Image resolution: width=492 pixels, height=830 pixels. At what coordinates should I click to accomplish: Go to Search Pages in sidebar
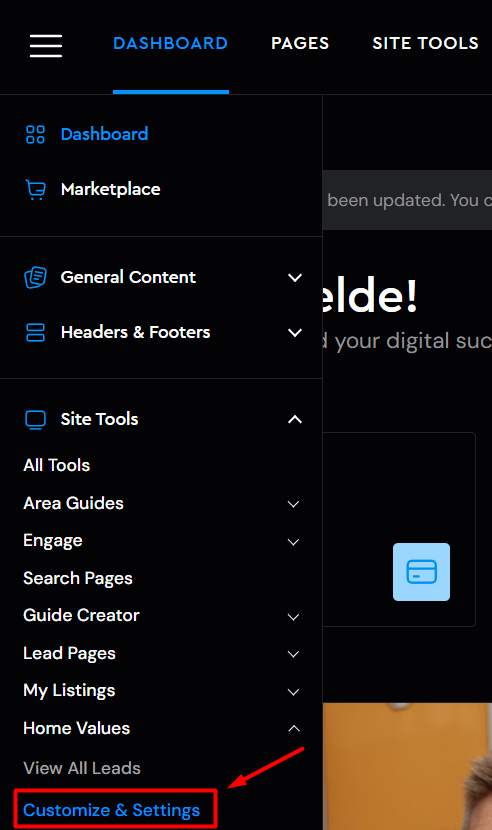(x=78, y=579)
